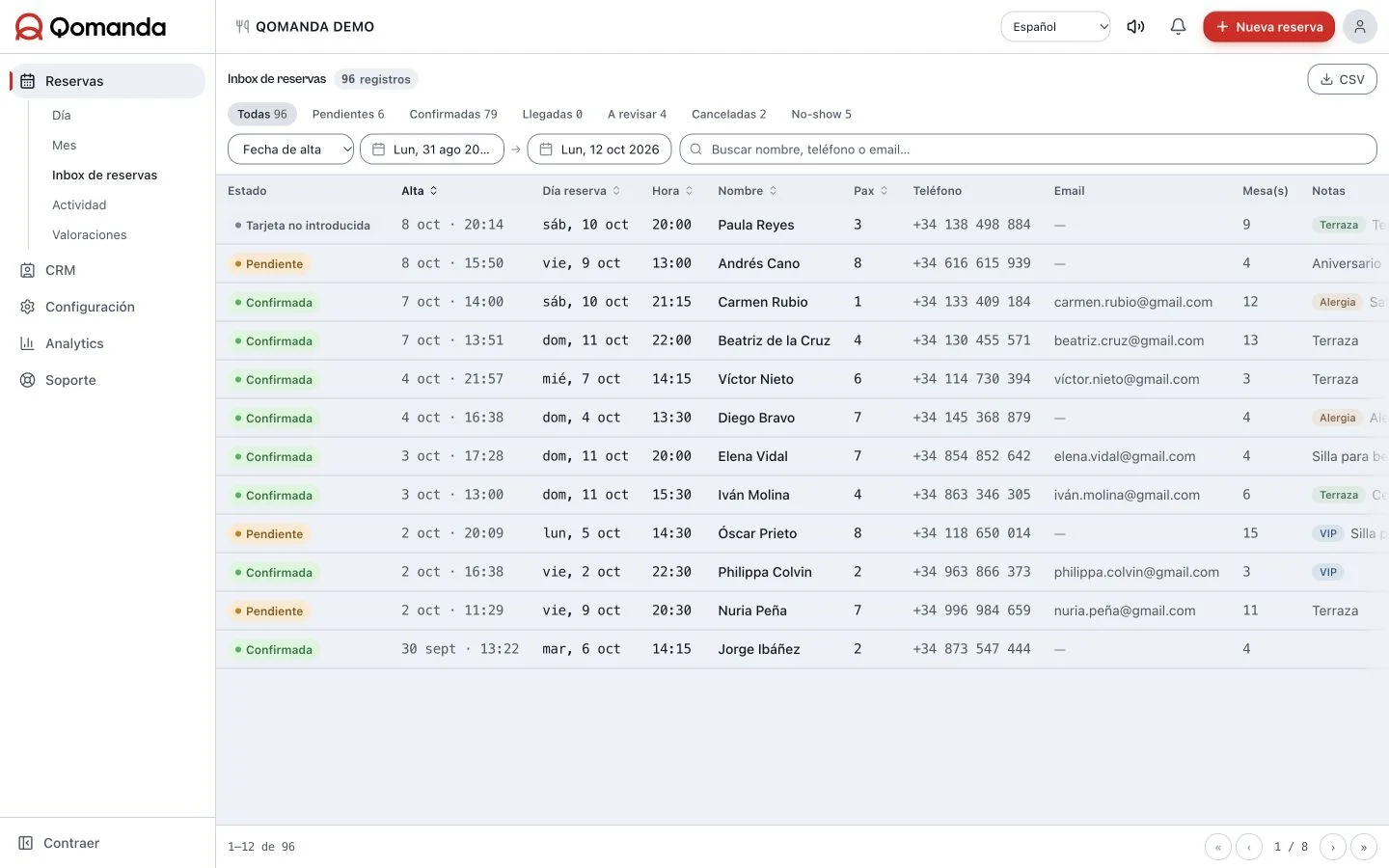Open the Fecha de alta dropdown
Screen dimensions: 1389x868
pos(290,149)
